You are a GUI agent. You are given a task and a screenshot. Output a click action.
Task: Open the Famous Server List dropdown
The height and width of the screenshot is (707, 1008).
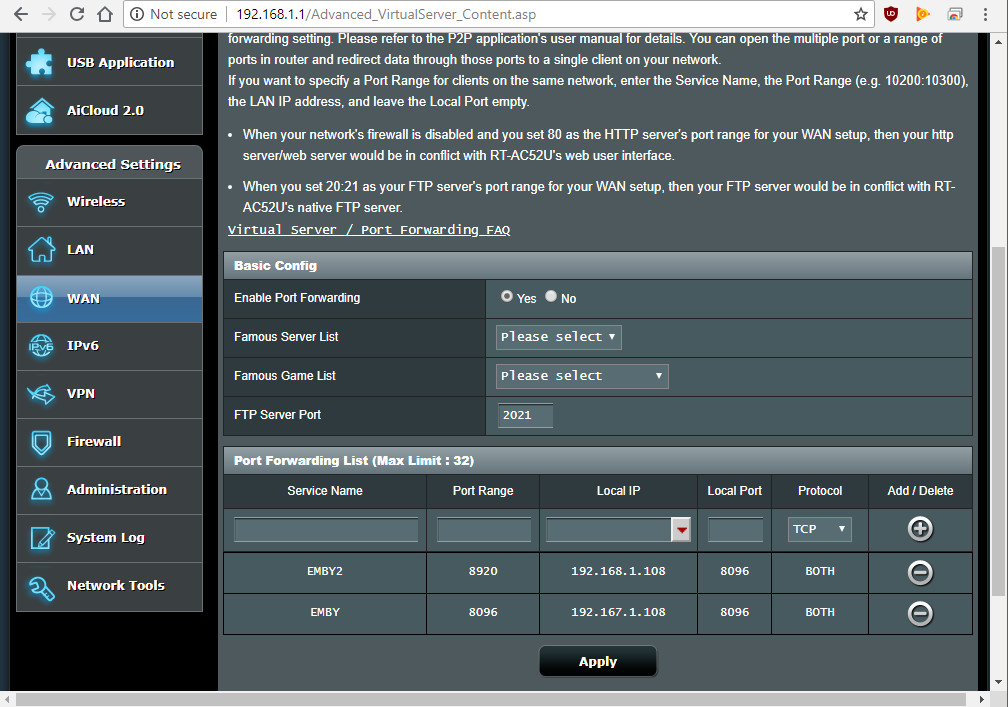pyautogui.click(x=558, y=337)
